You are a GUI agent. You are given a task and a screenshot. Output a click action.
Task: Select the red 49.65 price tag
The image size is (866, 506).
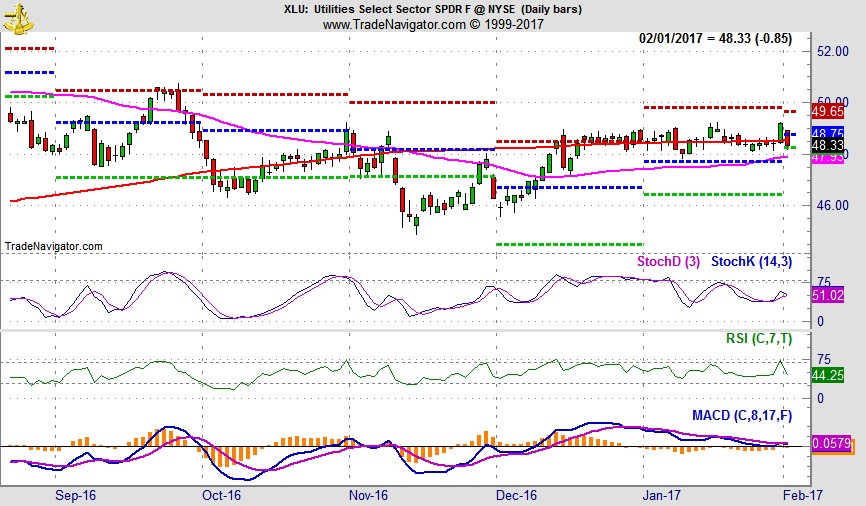click(828, 111)
